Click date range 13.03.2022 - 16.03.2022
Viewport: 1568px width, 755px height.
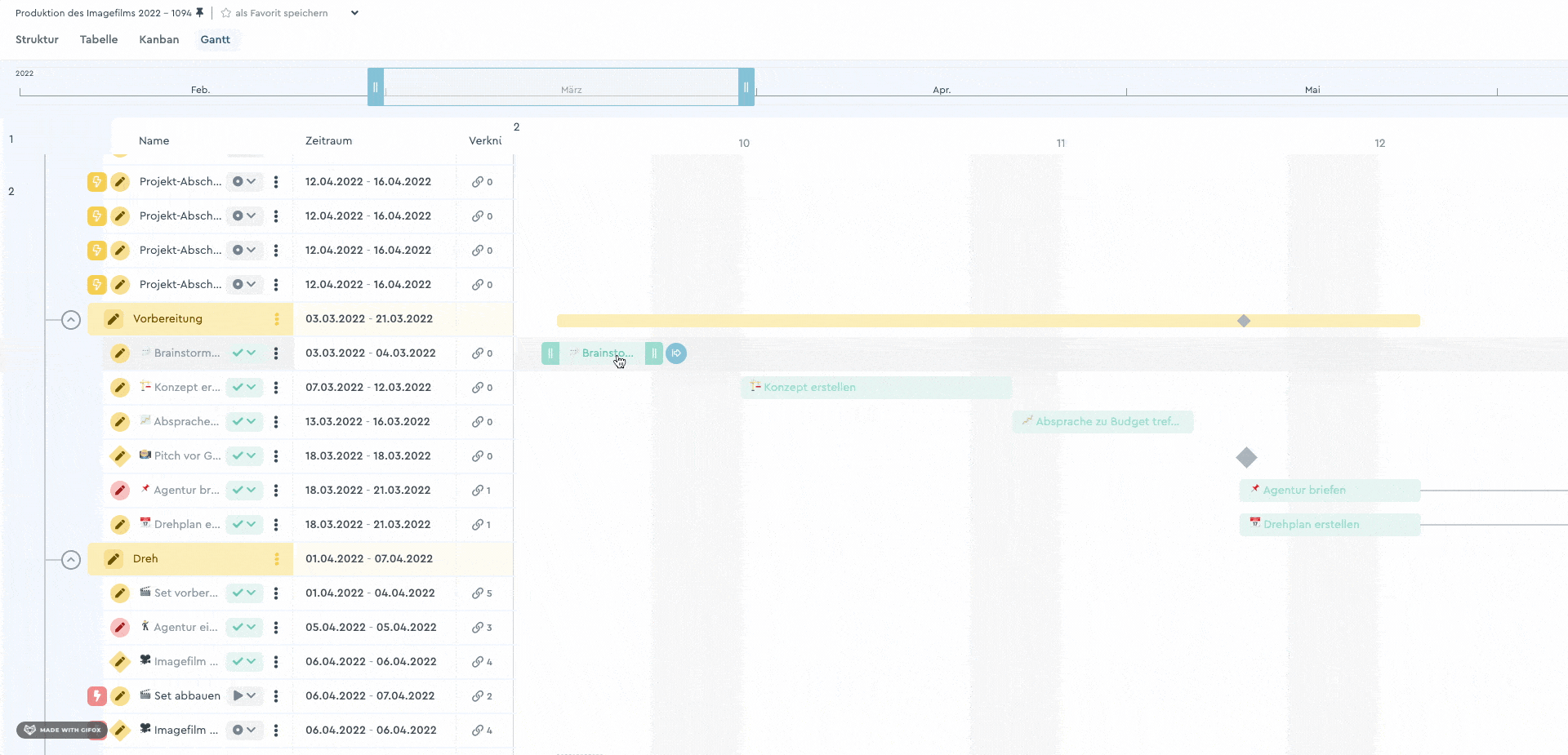367,422
